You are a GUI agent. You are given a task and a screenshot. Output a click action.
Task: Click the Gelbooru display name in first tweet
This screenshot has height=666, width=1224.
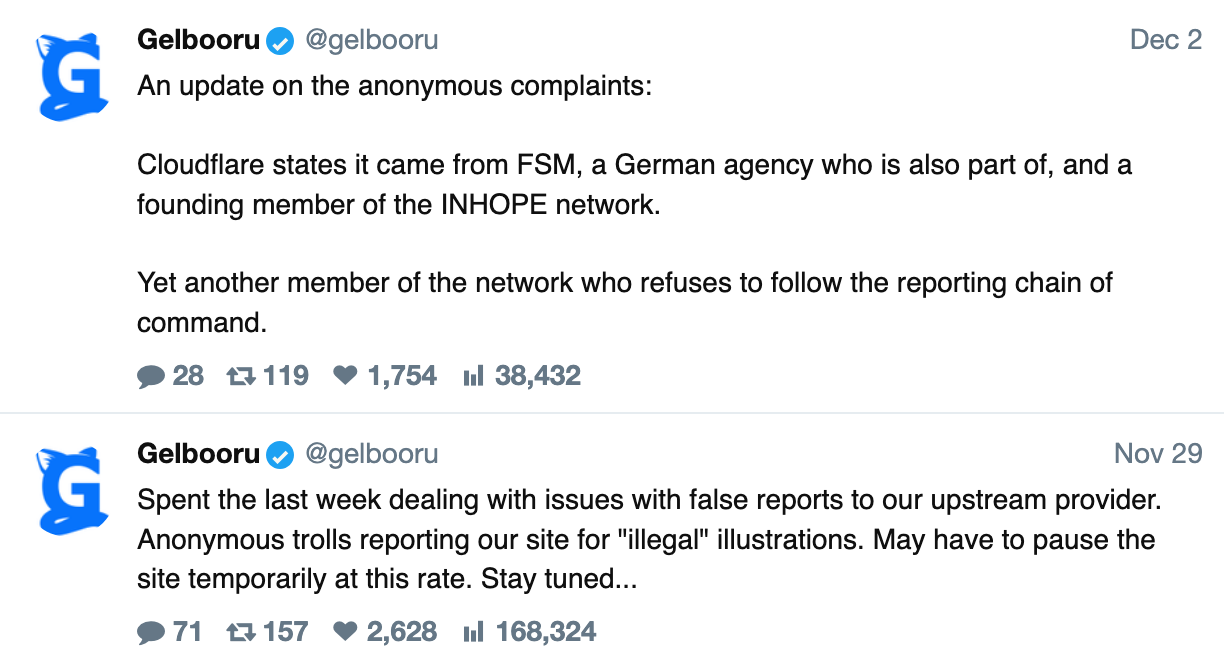click(198, 40)
